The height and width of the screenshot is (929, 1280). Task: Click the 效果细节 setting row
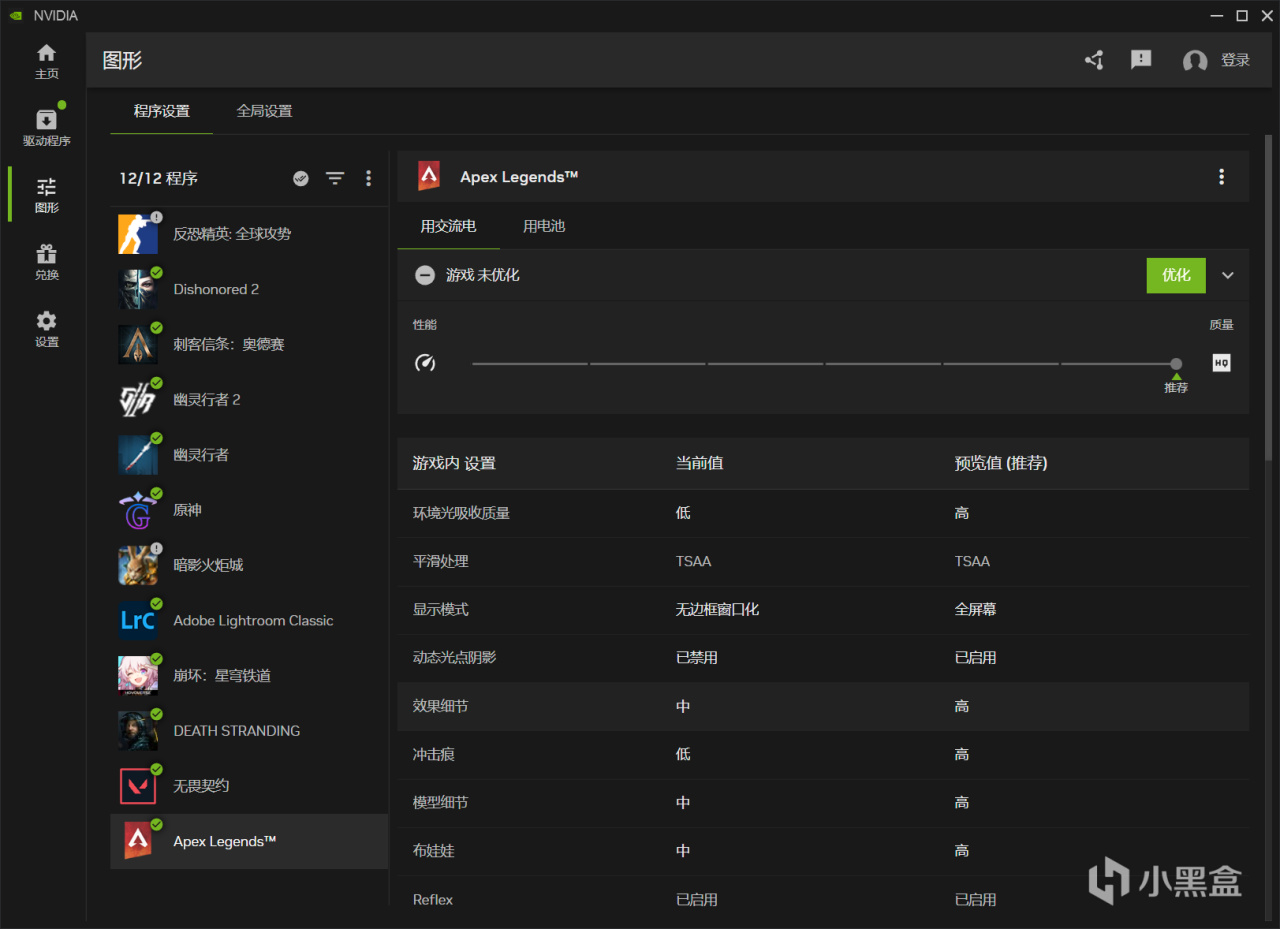coord(823,706)
